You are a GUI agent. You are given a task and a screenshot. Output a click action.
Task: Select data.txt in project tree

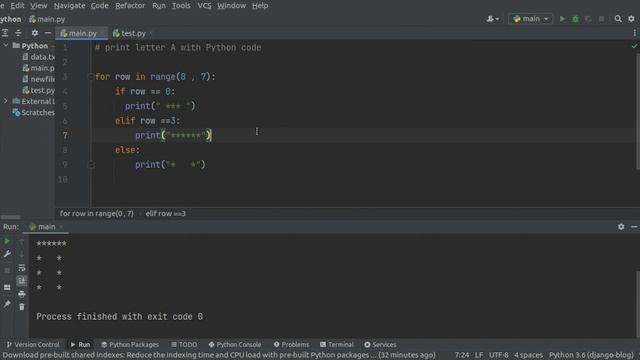pyautogui.click(x=38, y=57)
